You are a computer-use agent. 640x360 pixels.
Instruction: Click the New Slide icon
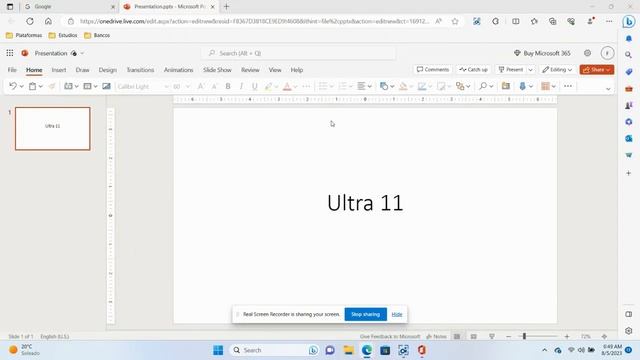click(68, 86)
